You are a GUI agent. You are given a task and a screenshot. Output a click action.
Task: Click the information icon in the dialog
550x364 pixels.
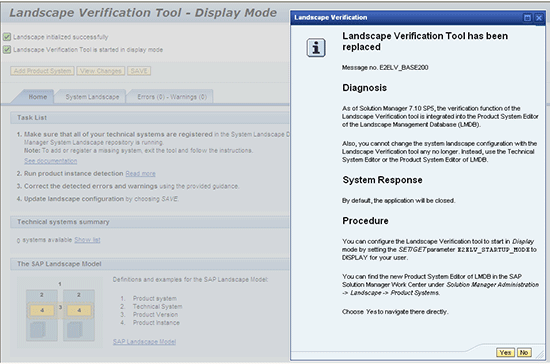[x=316, y=48]
